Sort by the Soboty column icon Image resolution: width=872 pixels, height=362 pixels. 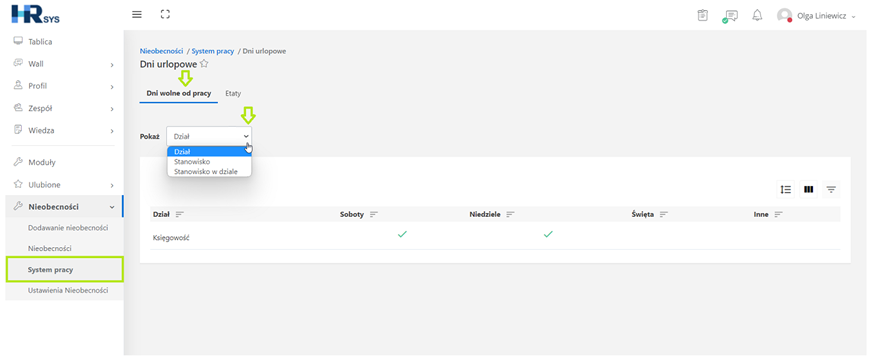point(374,214)
